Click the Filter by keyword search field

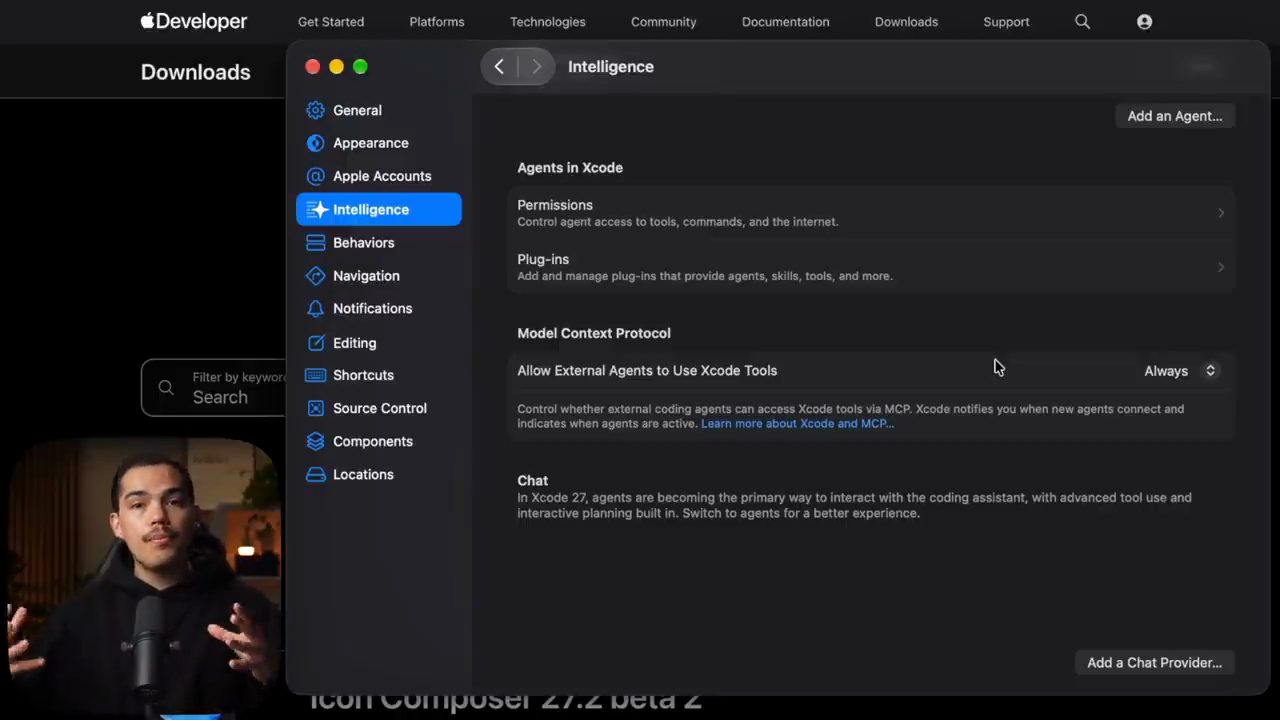214,388
